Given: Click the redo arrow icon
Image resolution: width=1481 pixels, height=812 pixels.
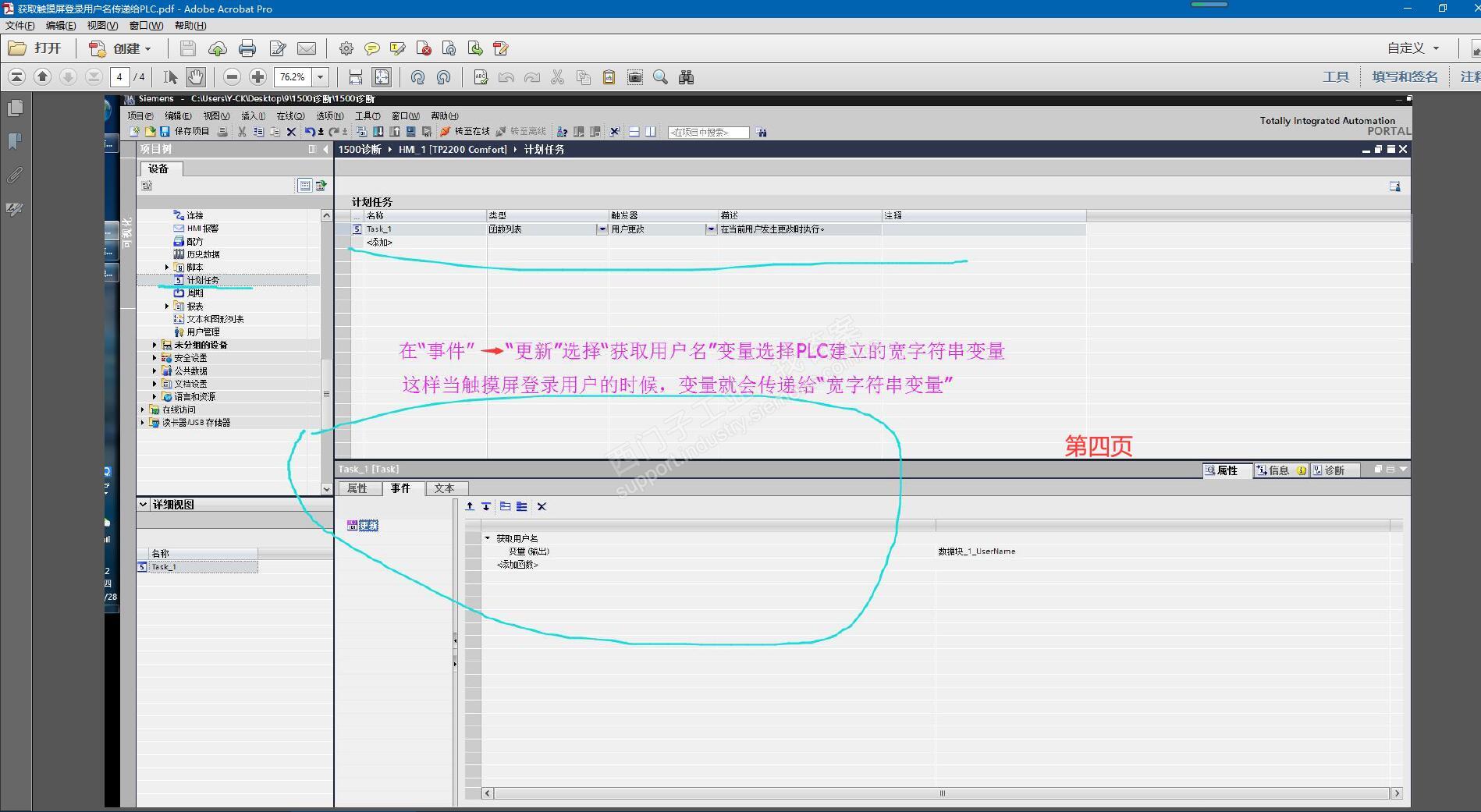Looking at the screenshot, I should [x=532, y=76].
